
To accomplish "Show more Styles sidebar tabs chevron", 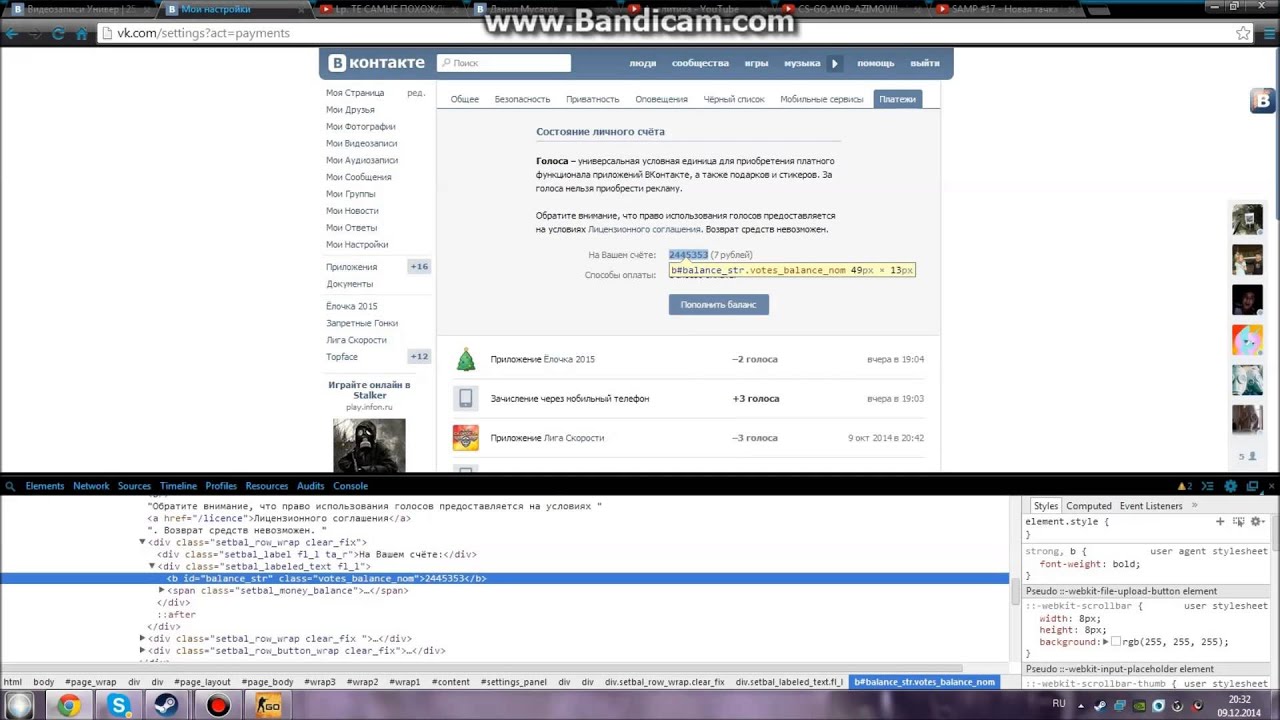I will (1194, 506).
